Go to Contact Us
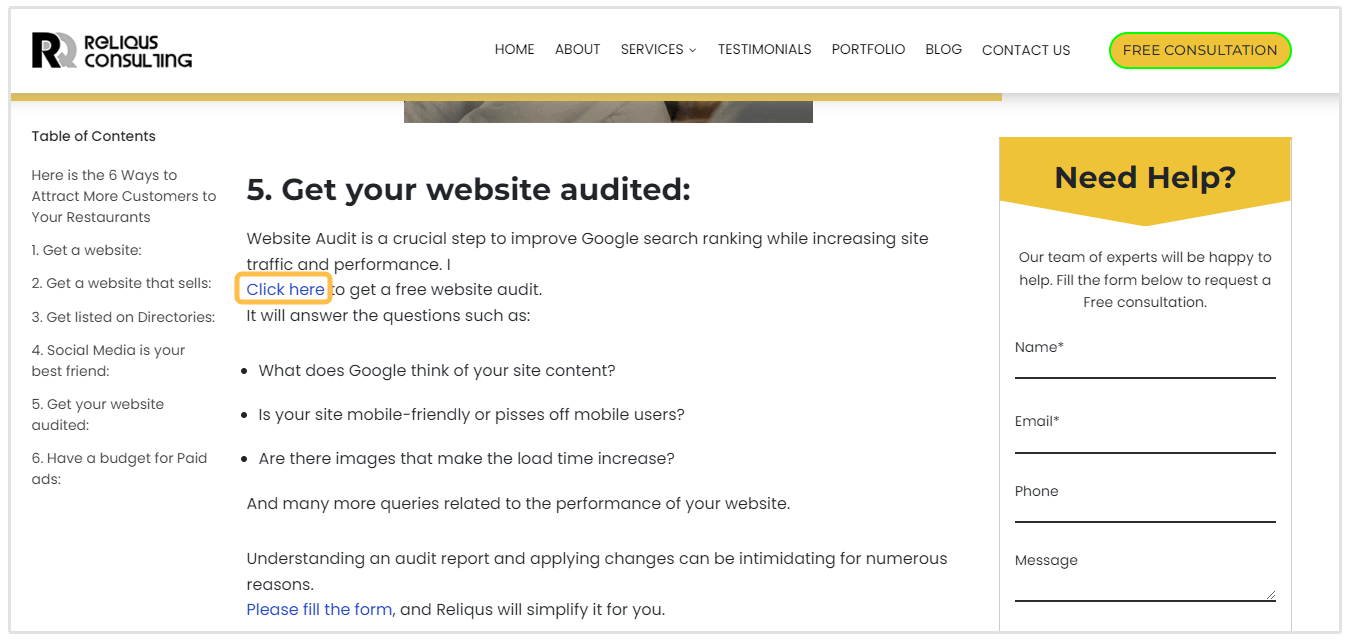 point(1025,50)
